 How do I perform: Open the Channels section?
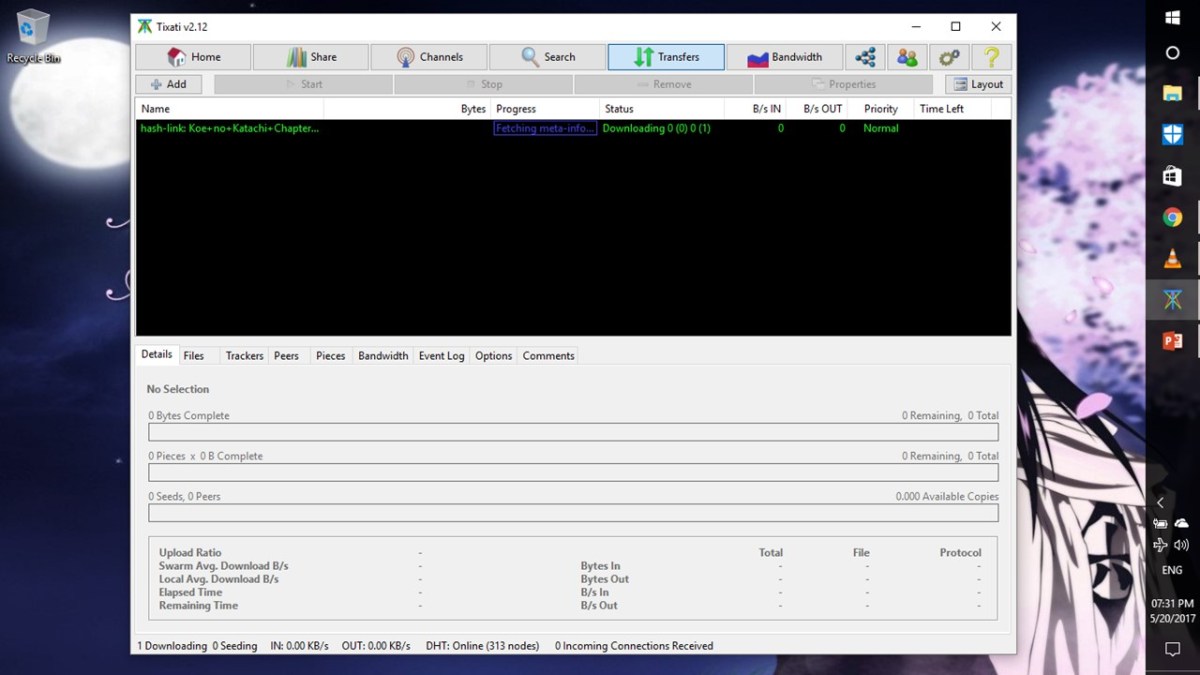coord(429,57)
